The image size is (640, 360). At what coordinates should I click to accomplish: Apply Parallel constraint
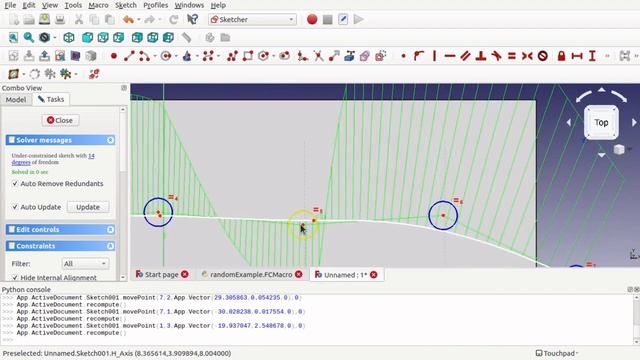[x=465, y=56]
